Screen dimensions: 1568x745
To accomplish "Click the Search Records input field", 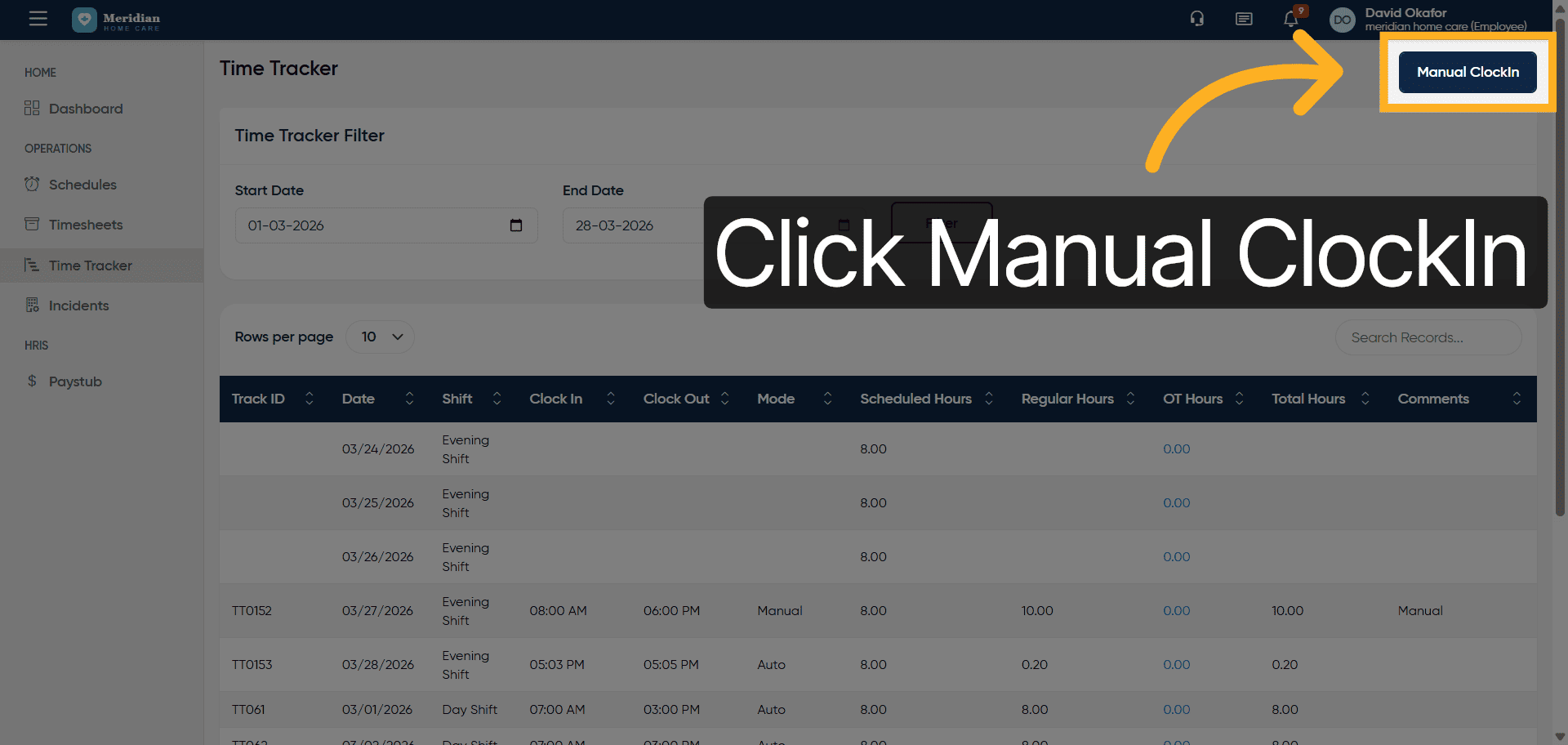I will coord(1428,337).
